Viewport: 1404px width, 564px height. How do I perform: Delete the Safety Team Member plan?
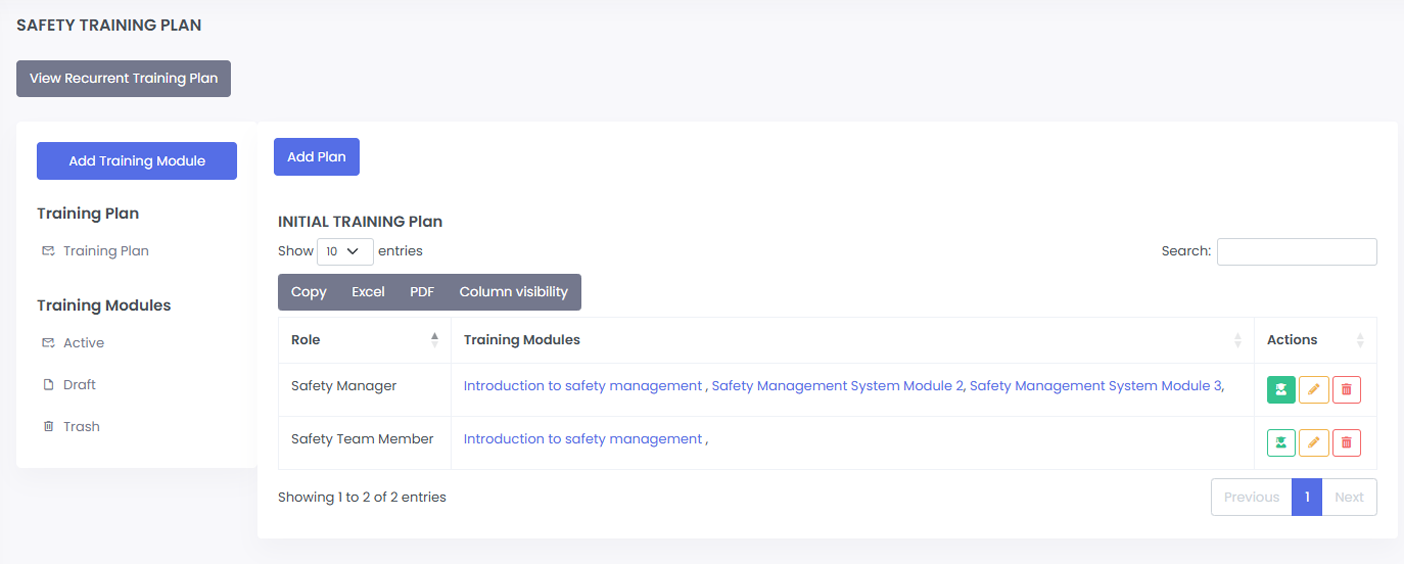(1346, 442)
